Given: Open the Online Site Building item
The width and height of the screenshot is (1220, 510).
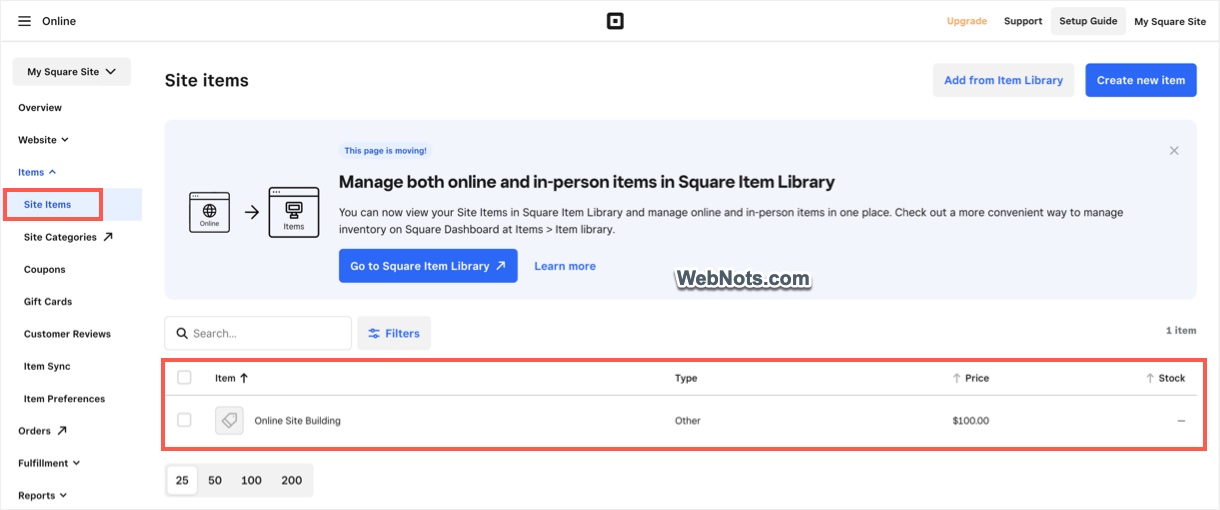Looking at the screenshot, I should tap(297, 421).
